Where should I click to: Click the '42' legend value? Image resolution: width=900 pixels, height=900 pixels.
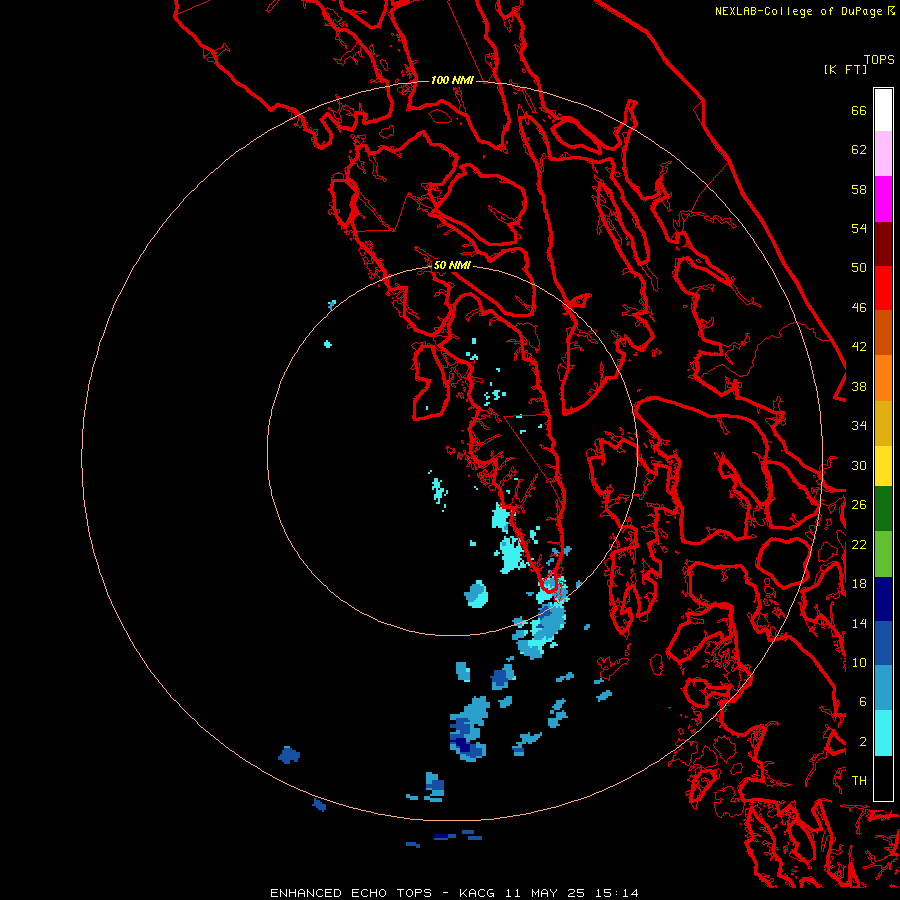coord(859,347)
